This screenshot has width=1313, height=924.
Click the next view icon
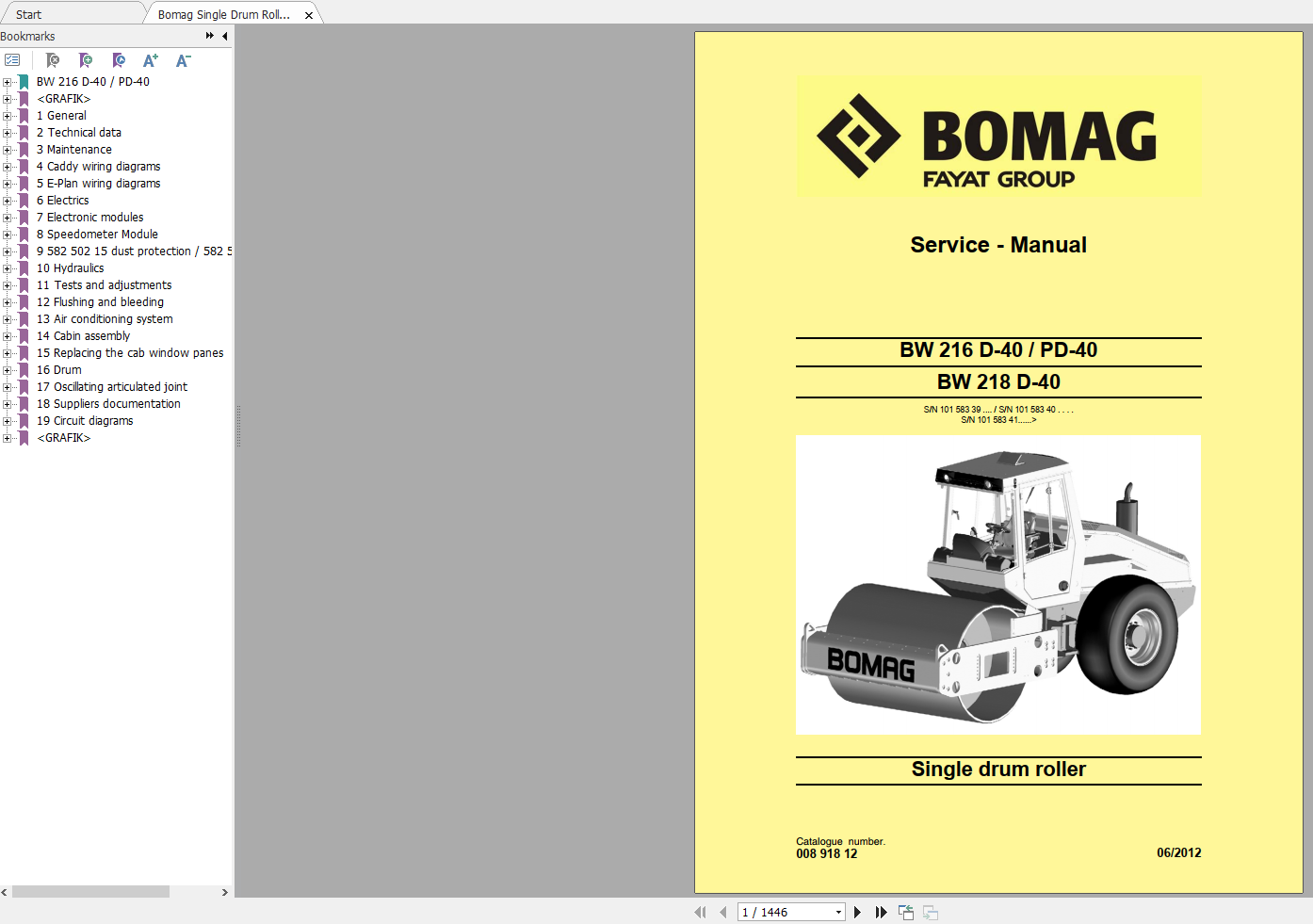[931, 912]
